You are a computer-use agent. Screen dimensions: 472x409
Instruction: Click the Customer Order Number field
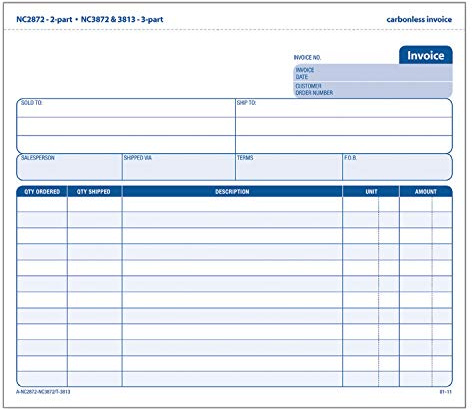tap(373, 89)
